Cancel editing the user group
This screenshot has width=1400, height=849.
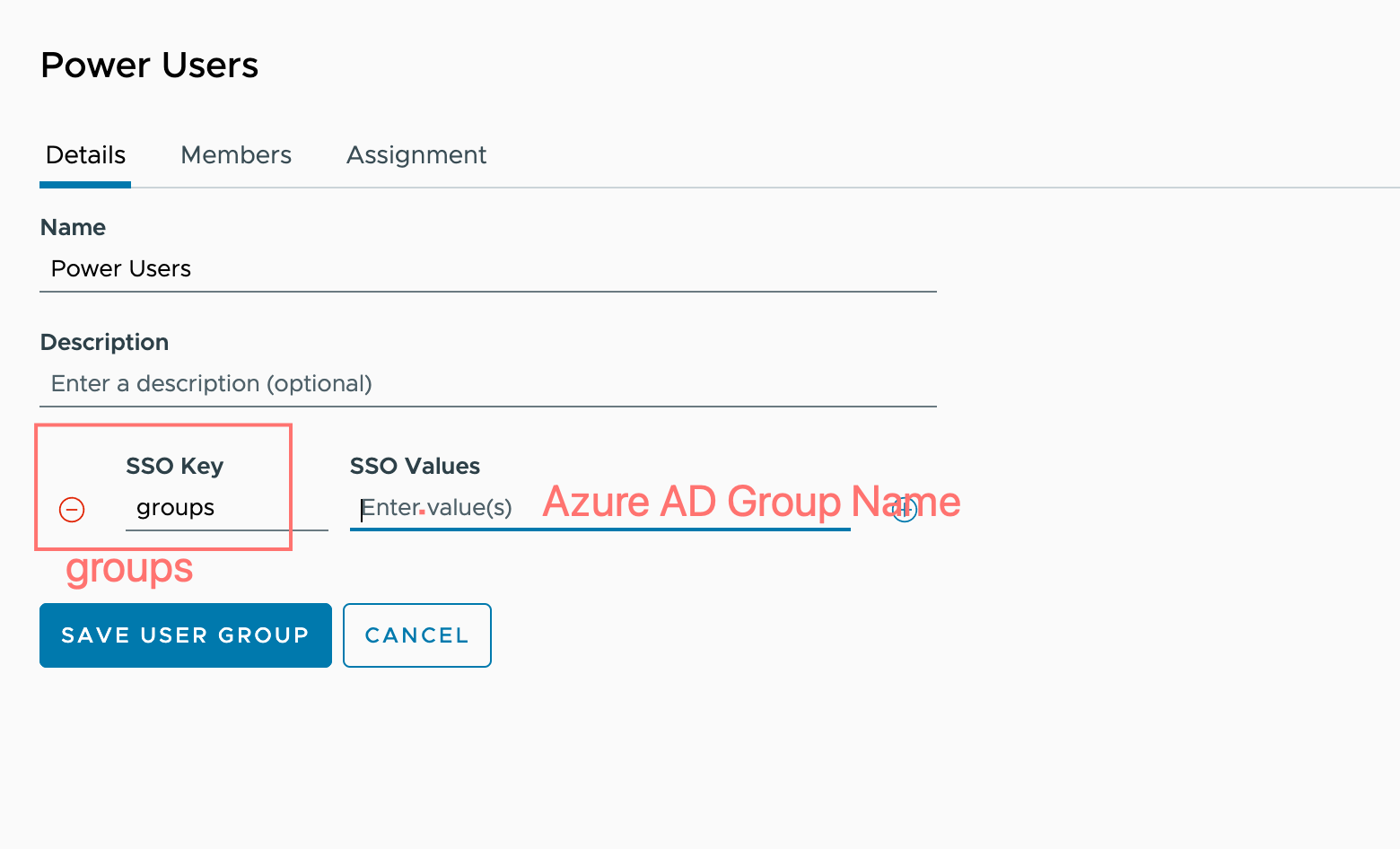click(417, 635)
